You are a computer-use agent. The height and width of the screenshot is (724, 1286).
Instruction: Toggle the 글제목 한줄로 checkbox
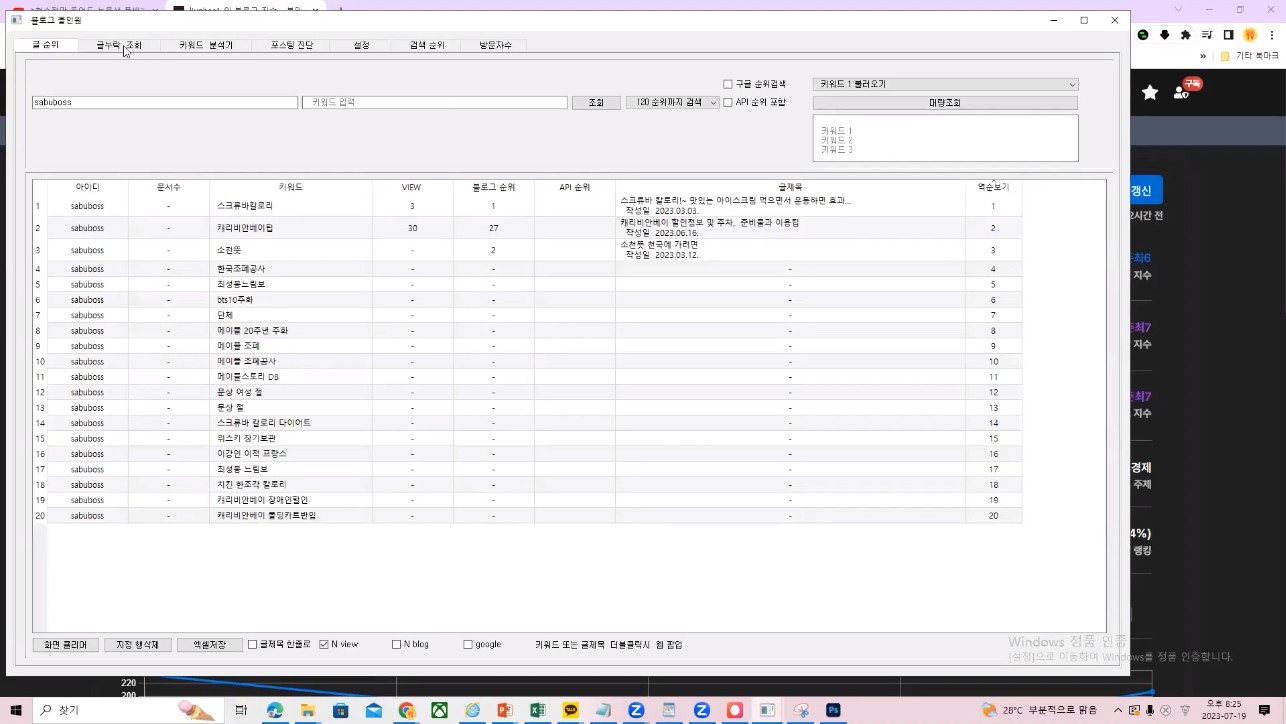click(x=252, y=645)
